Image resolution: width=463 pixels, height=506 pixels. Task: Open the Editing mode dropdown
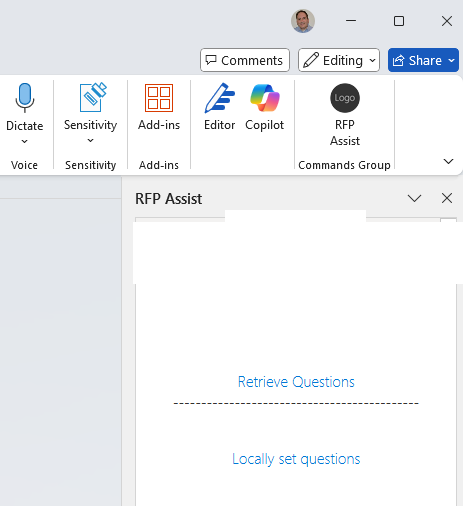[339, 60]
